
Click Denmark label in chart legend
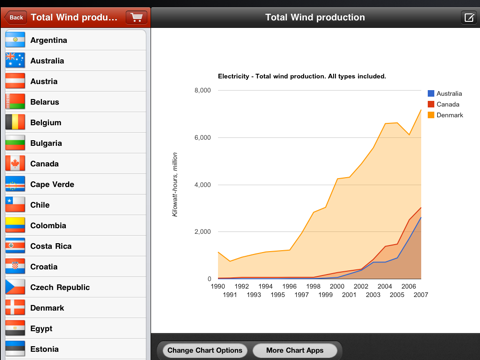[x=450, y=115]
